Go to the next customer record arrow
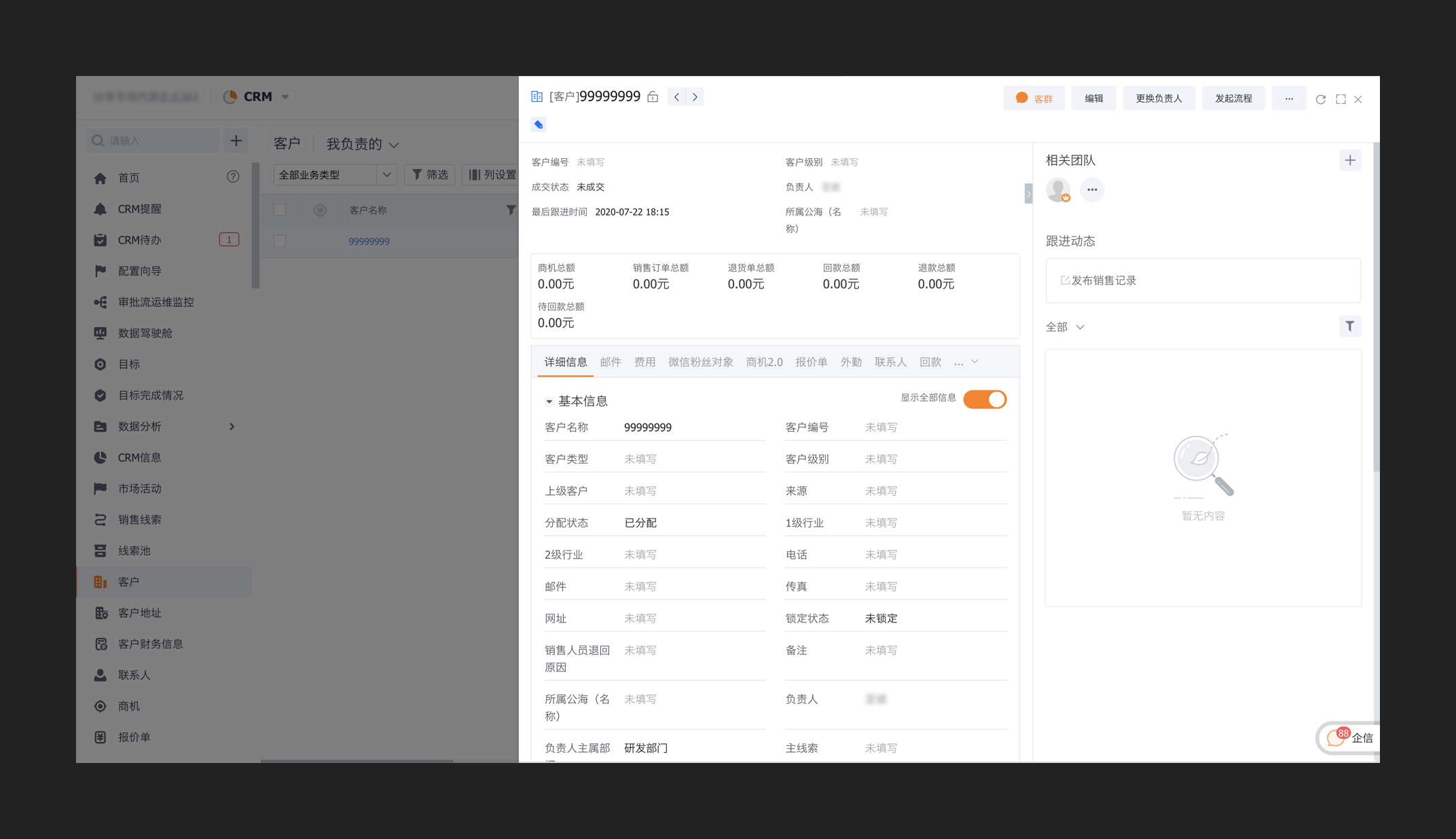This screenshot has width=1456, height=839. tap(695, 97)
